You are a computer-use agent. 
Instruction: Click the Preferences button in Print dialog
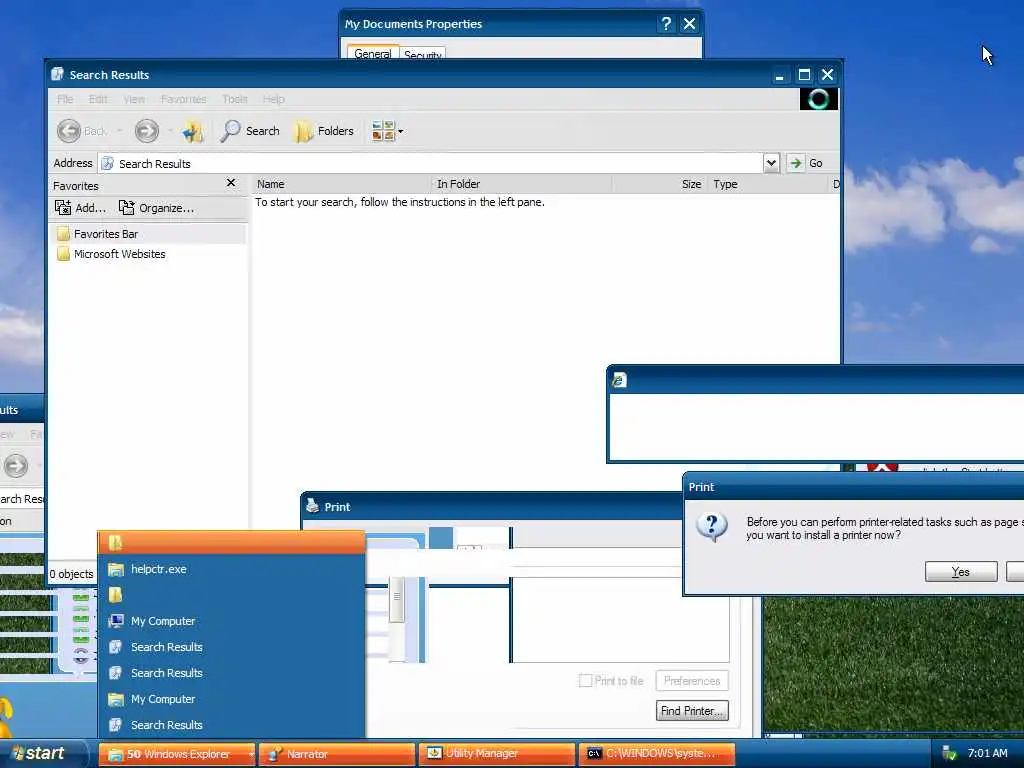point(692,680)
